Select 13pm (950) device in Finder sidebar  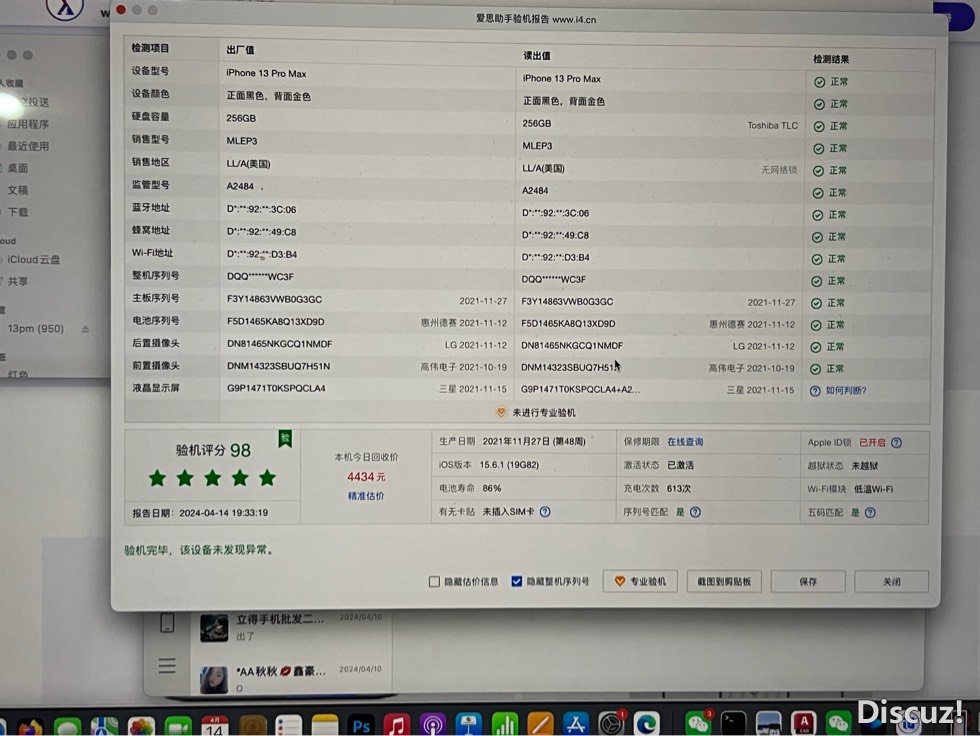click(x=36, y=329)
